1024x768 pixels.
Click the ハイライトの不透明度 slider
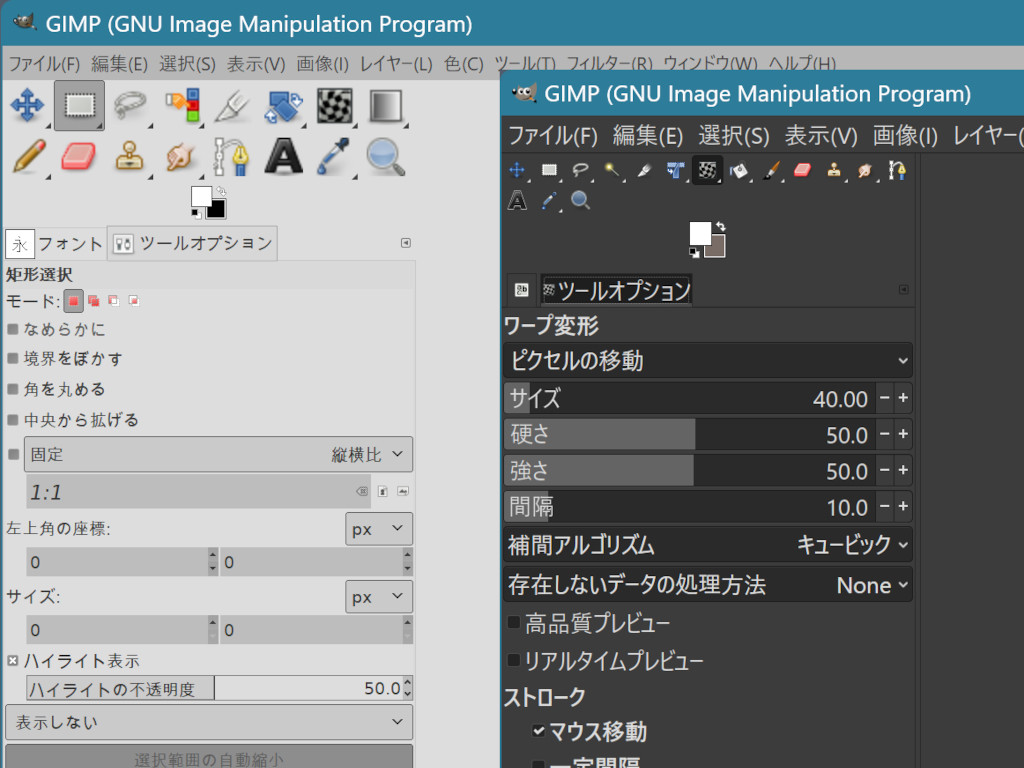click(x=214, y=688)
